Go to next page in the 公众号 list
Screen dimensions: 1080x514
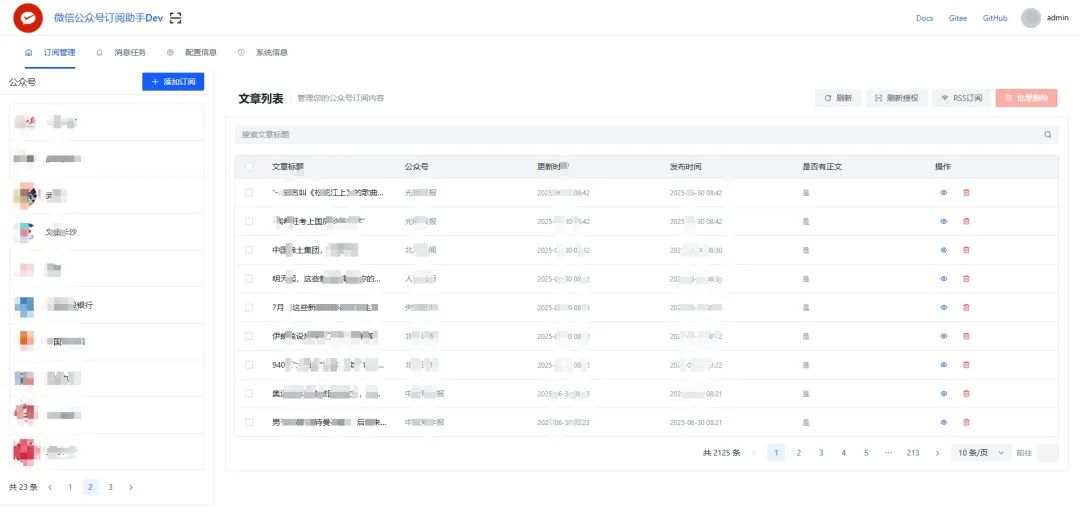131,487
